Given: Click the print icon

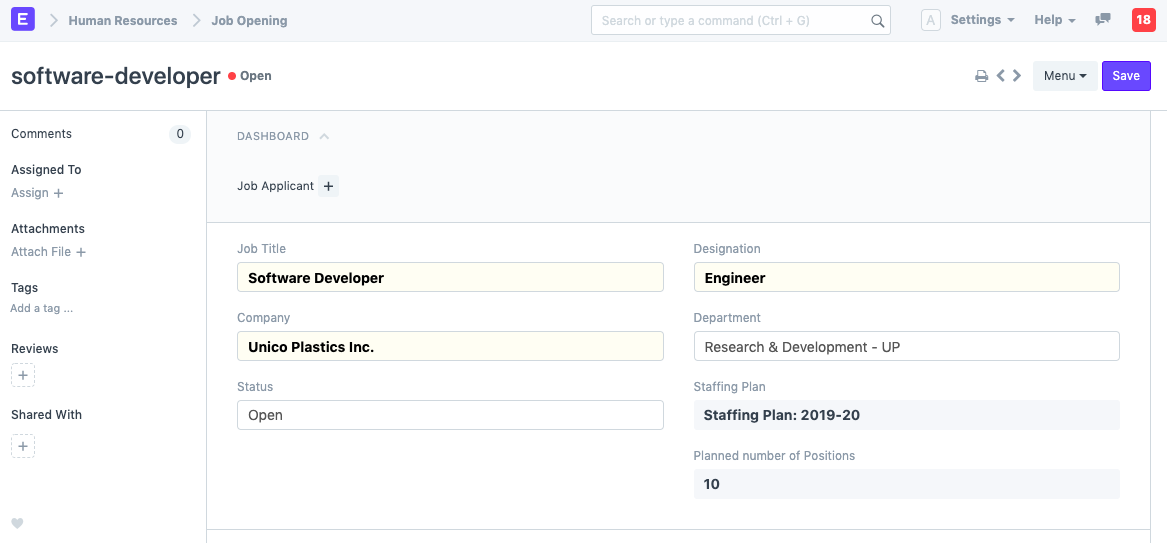Looking at the screenshot, I should (981, 76).
